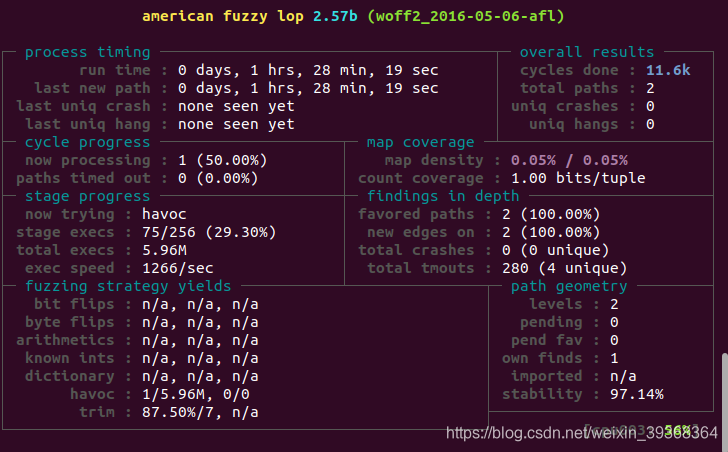Viewport: 728px width, 452px height.
Task: Click the cycle progress header
Action: 88,142
